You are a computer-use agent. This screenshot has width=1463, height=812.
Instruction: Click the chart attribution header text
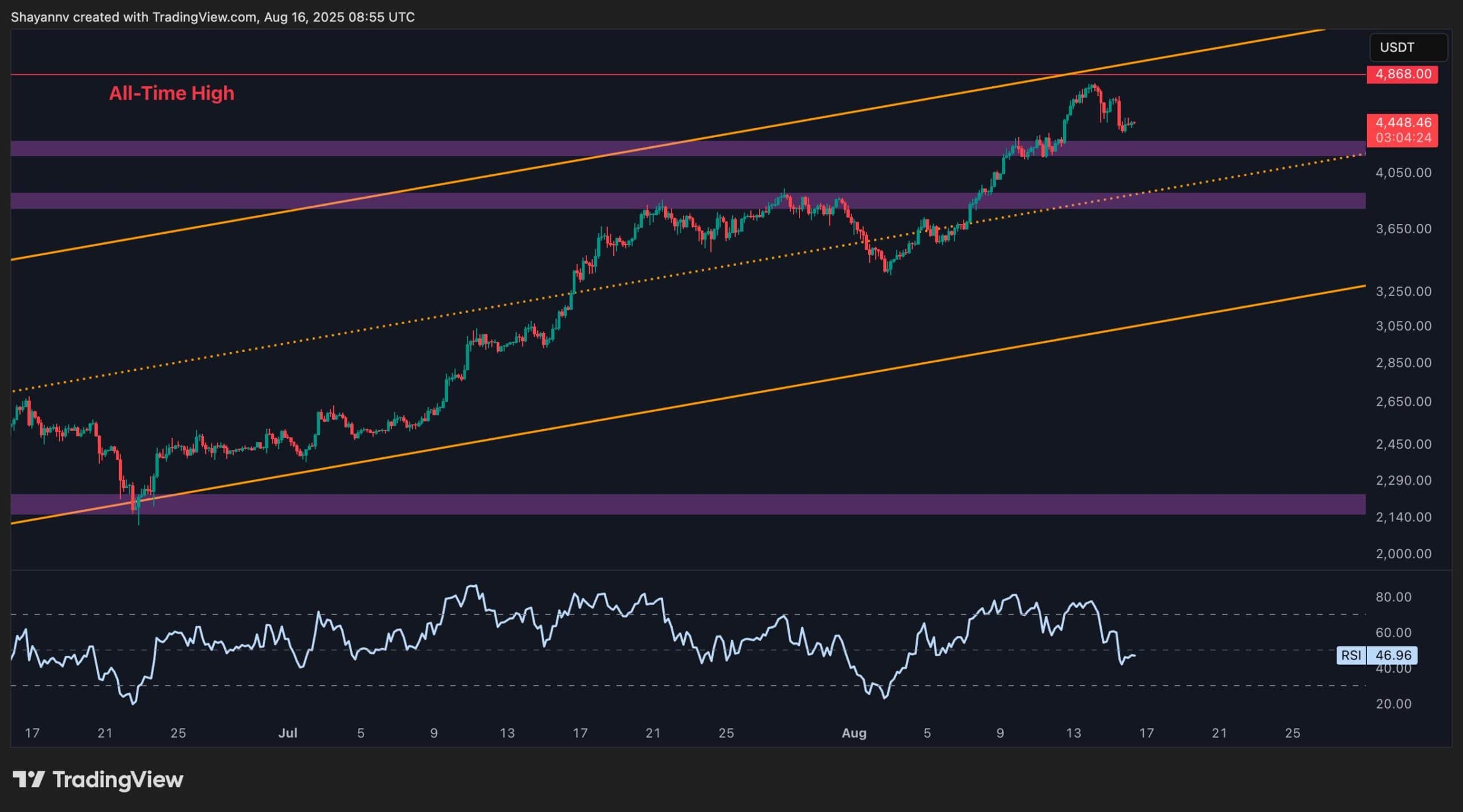[213, 17]
